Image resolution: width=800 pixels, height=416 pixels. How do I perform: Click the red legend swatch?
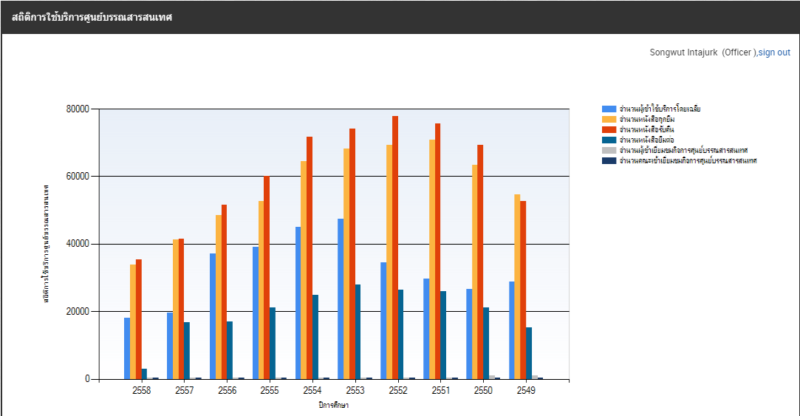coord(608,129)
